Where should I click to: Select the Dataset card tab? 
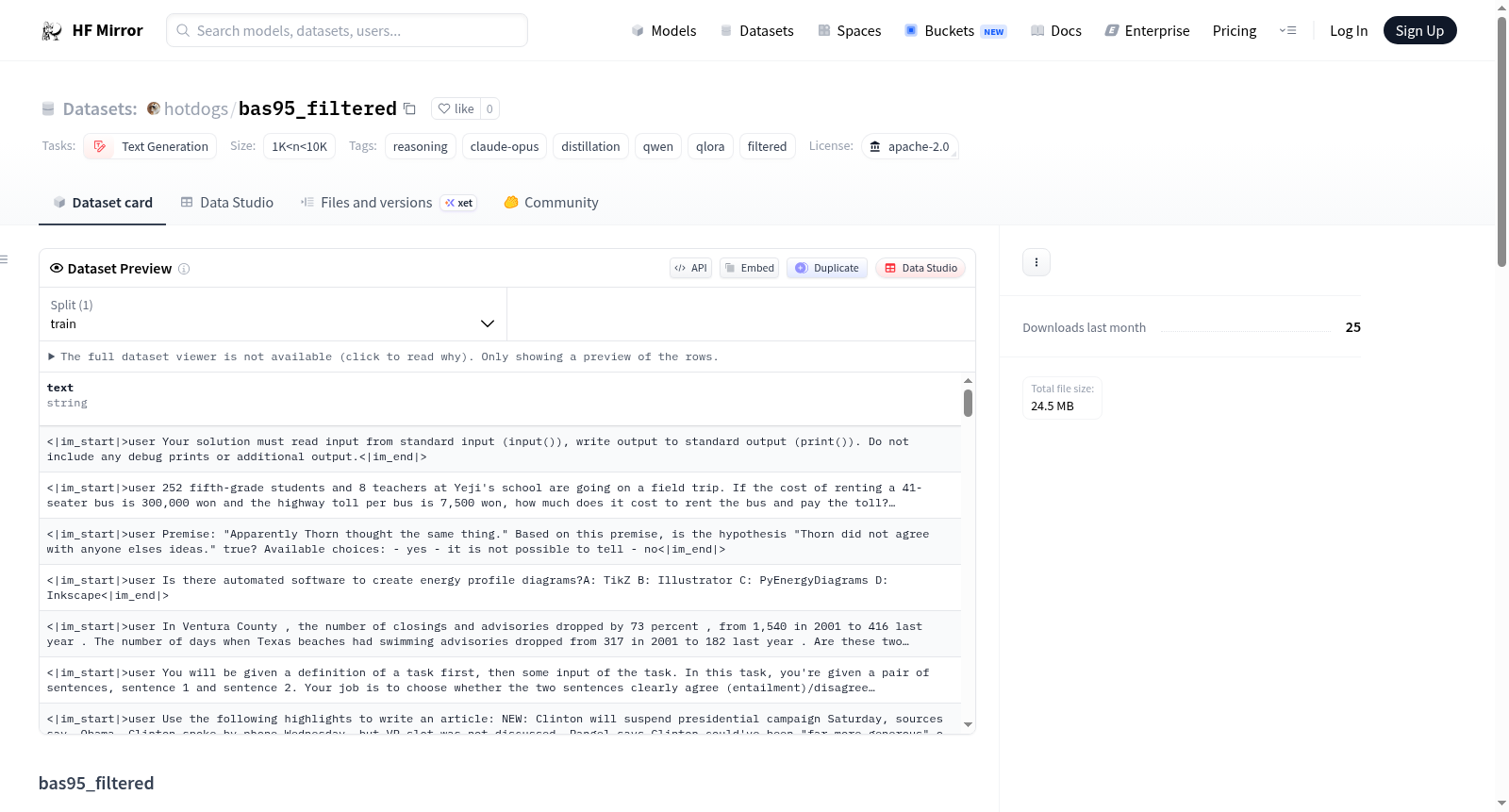(103, 203)
